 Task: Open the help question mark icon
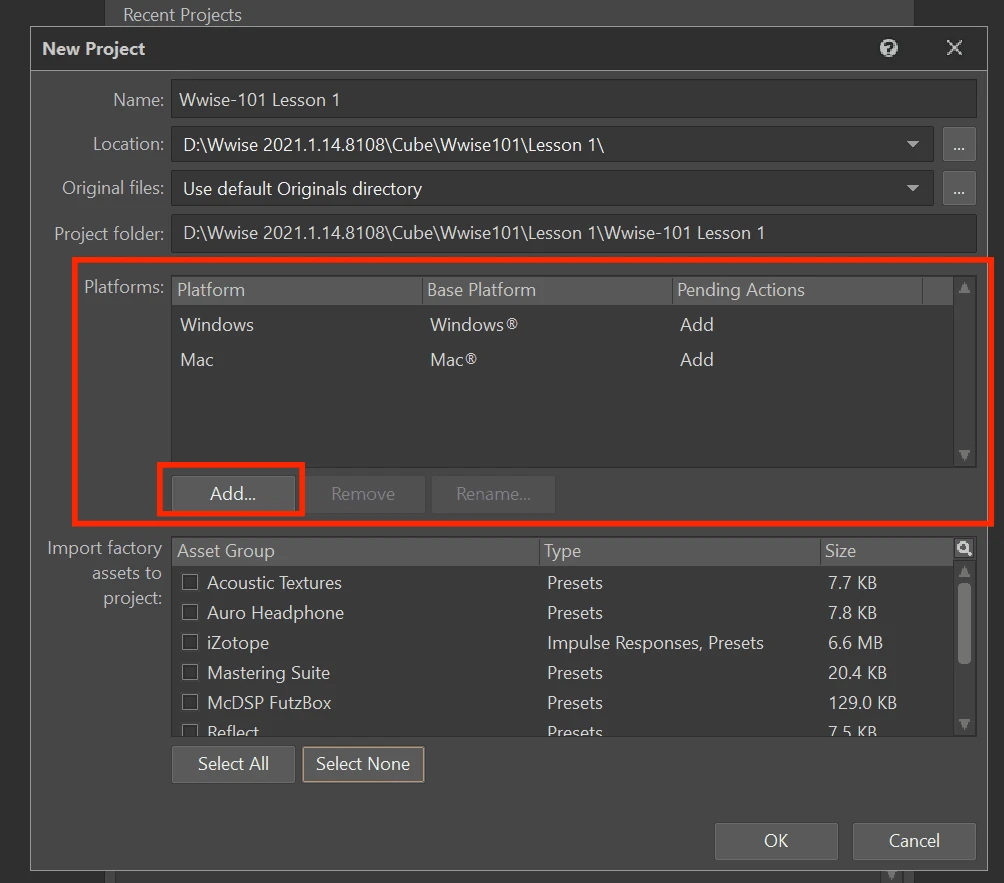pos(888,48)
